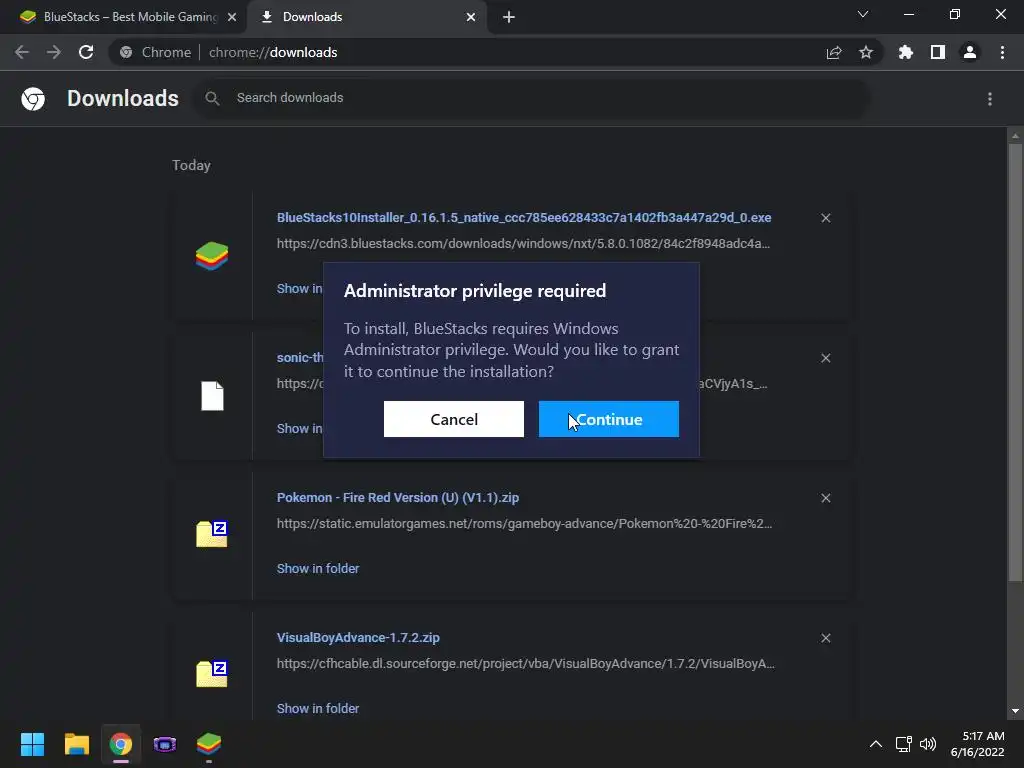The image size is (1024, 768).
Task: Open the BlueStacks10Installer exe file link
Action: (524, 217)
